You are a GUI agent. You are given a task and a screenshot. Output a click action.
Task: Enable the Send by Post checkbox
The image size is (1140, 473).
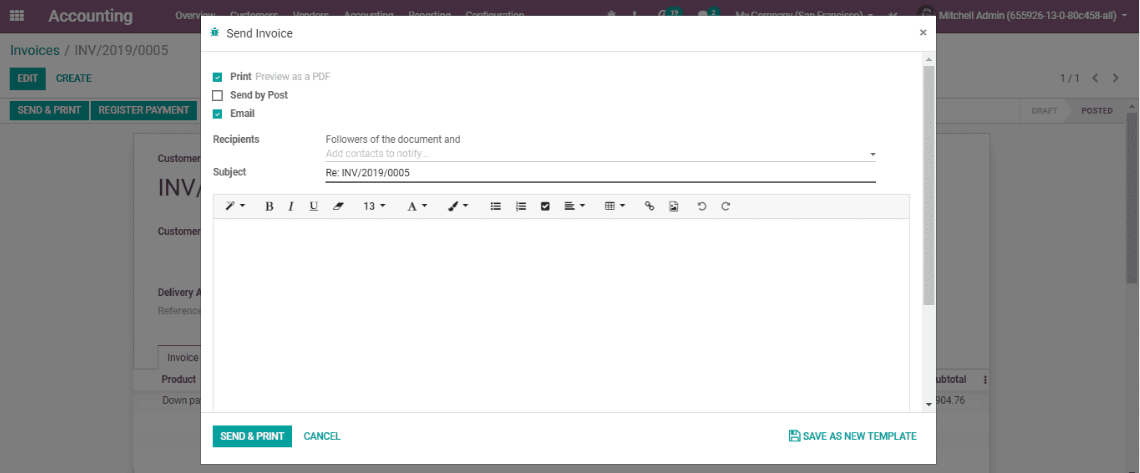click(x=217, y=95)
